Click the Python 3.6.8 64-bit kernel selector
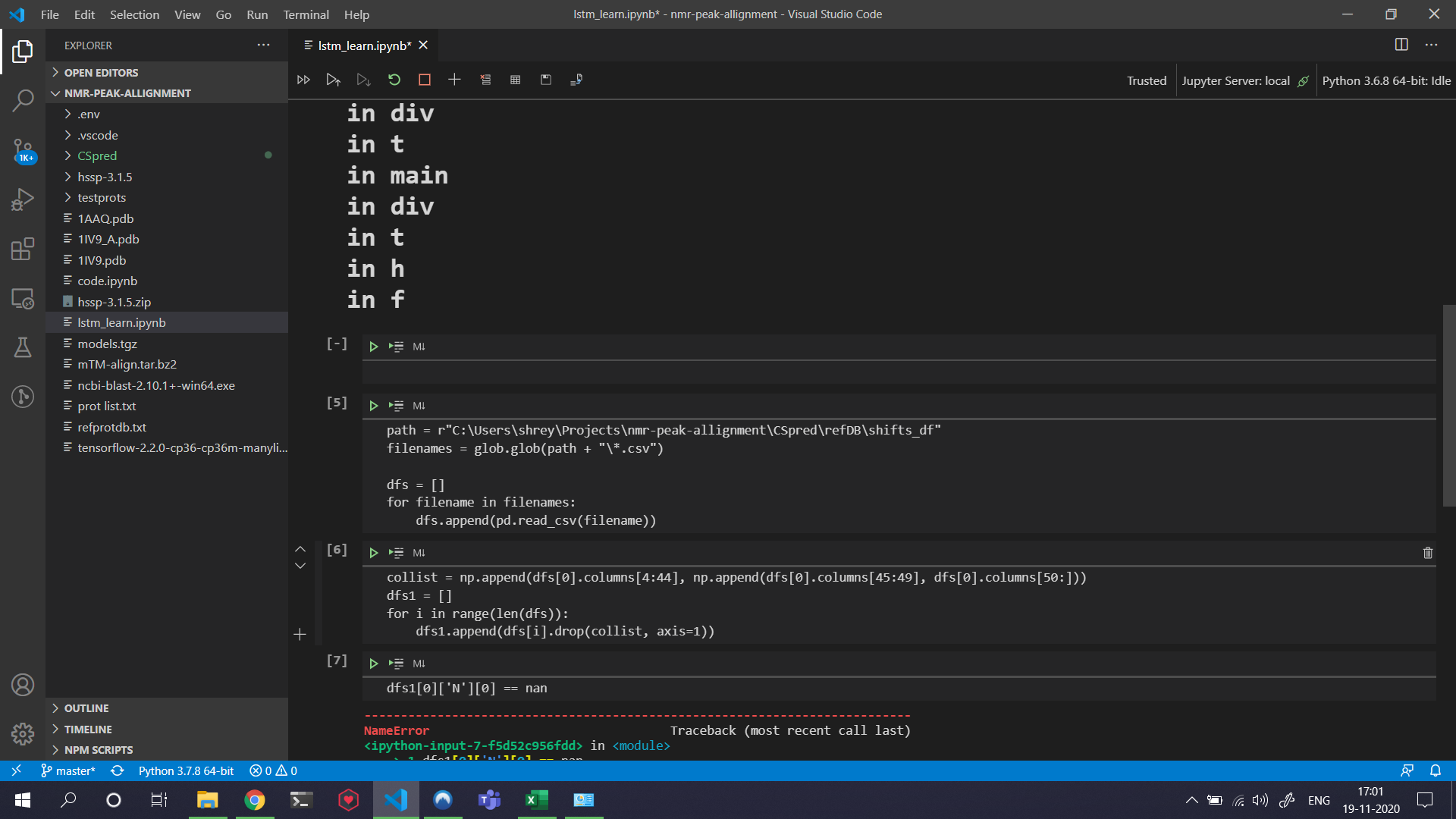Screen dimensions: 1456x819 pyautogui.click(x=1385, y=80)
